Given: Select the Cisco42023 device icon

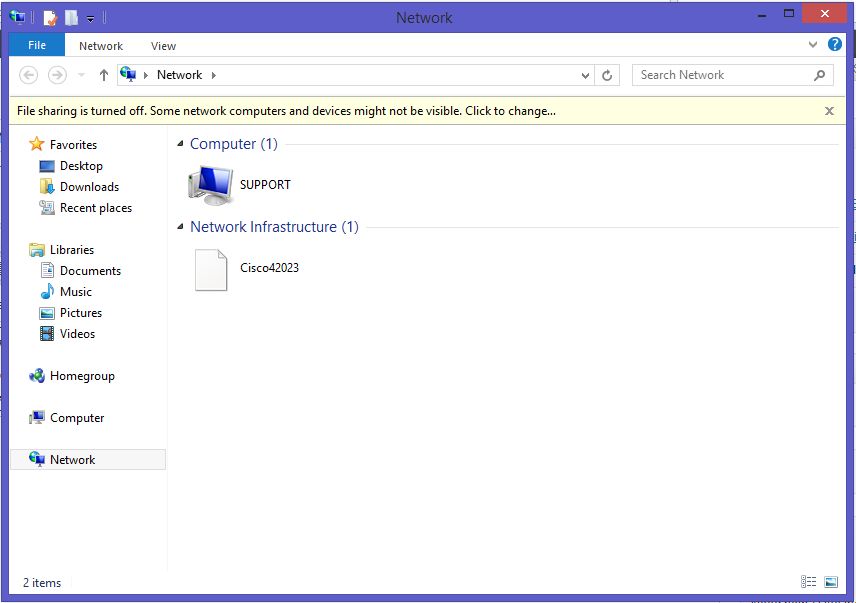Looking at the screenshot, I should (x=211, y=270).
